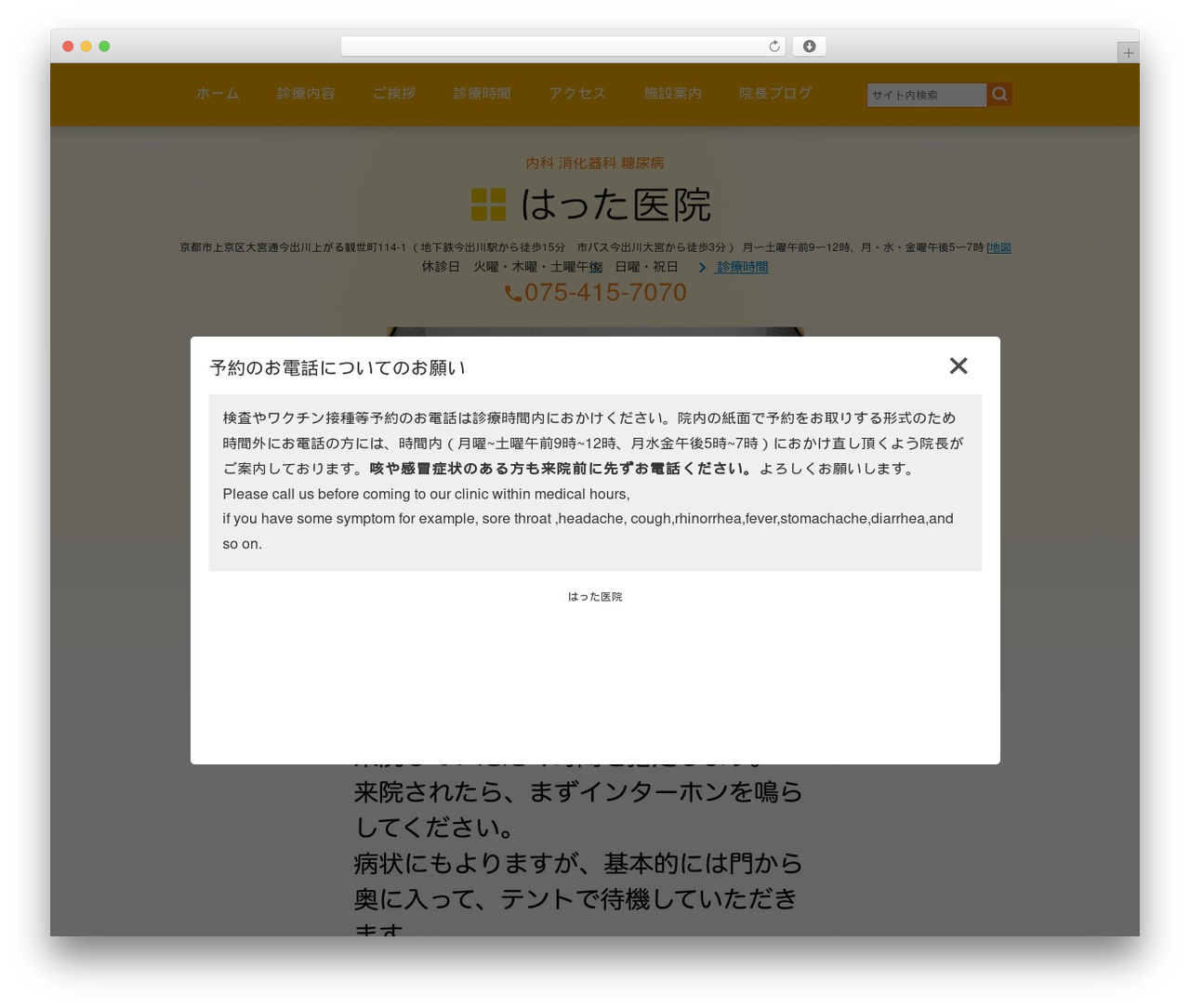
Task: Click the phone icon beside 075-415-7070
Action: click(512, 294)
